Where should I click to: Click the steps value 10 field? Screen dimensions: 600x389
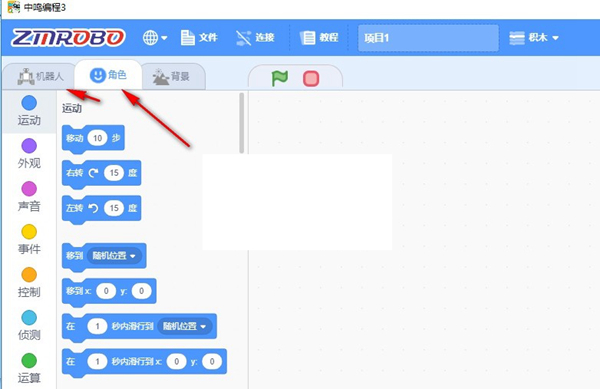98,138
